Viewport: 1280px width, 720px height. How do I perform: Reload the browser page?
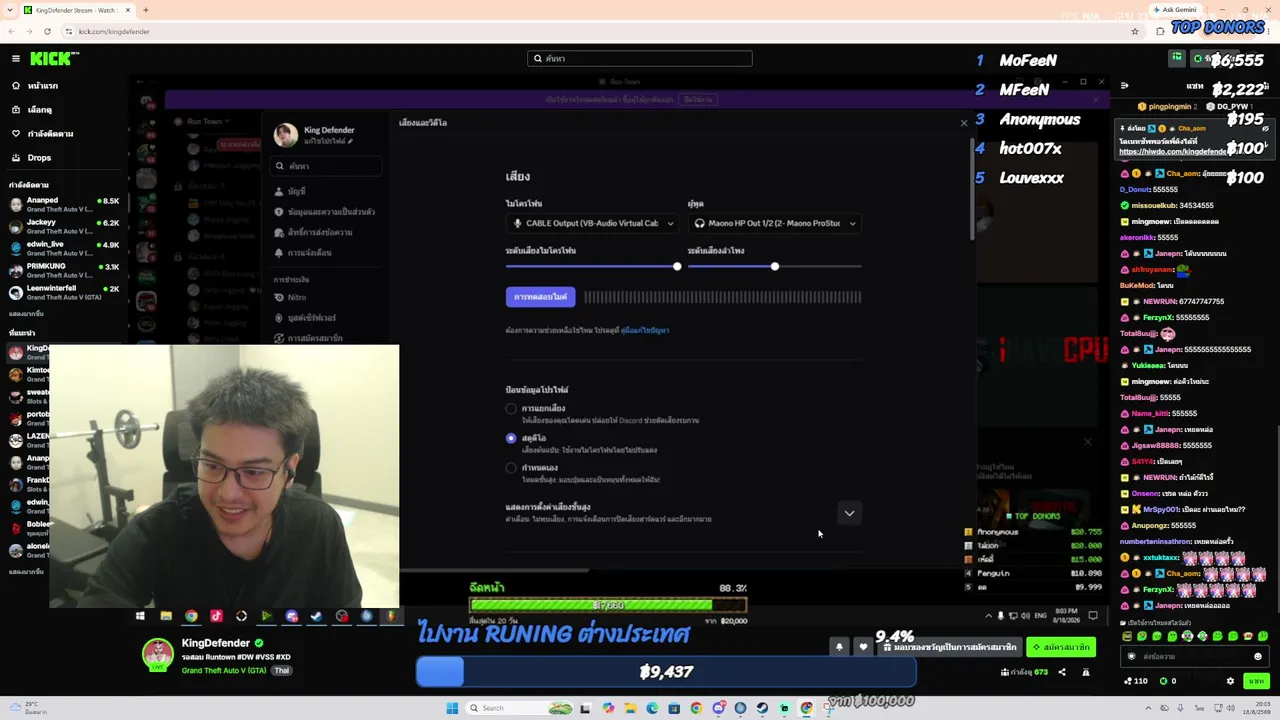click(47, 31)
